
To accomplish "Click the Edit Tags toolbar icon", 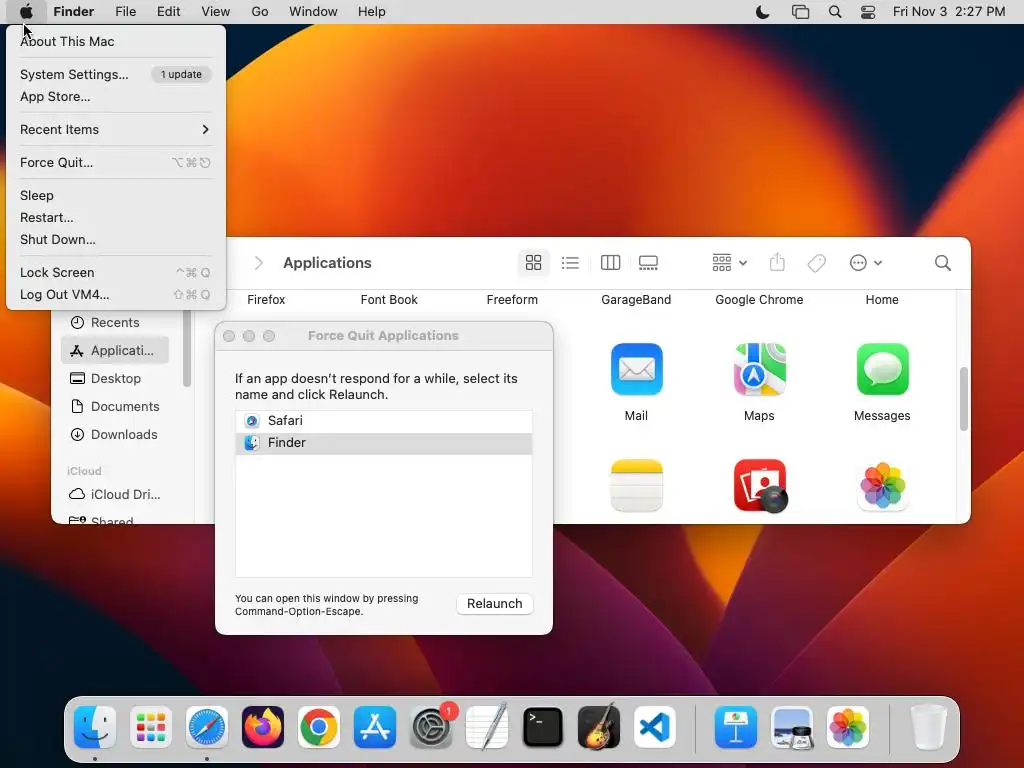I will (816, 263).
